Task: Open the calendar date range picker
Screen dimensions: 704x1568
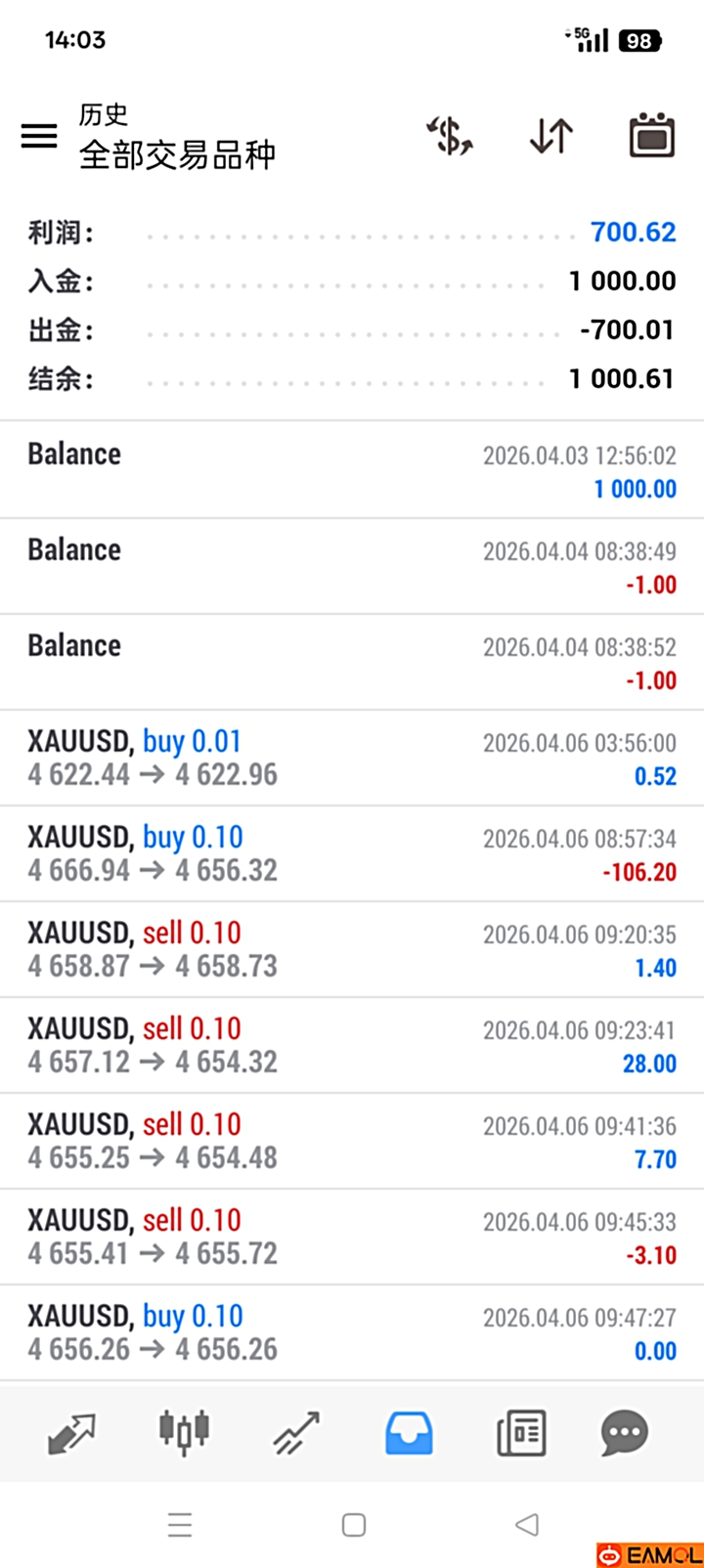Action: tap(651, 136)
